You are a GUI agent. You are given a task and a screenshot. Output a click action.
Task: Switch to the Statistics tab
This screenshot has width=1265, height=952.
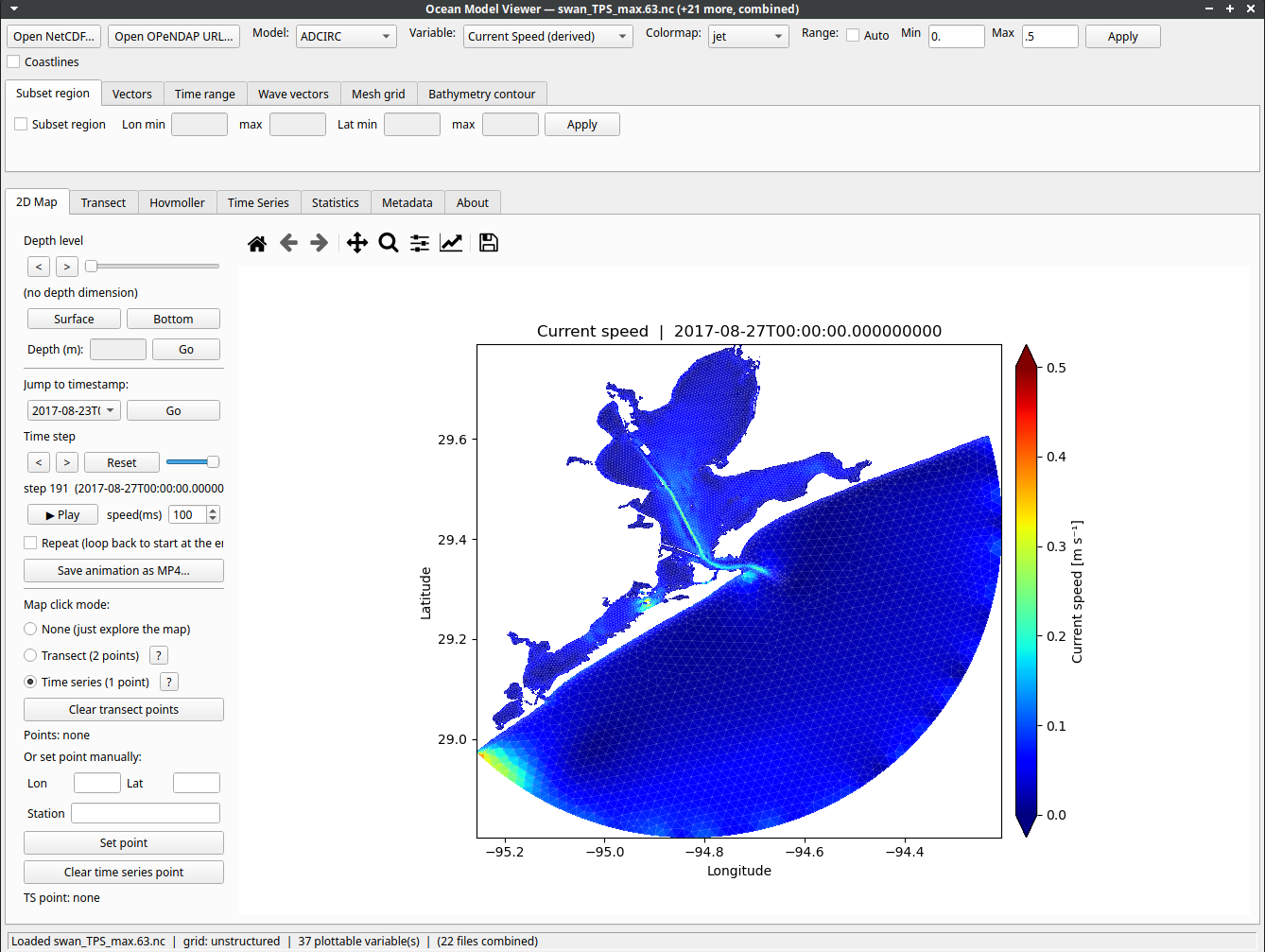(336, 202)
